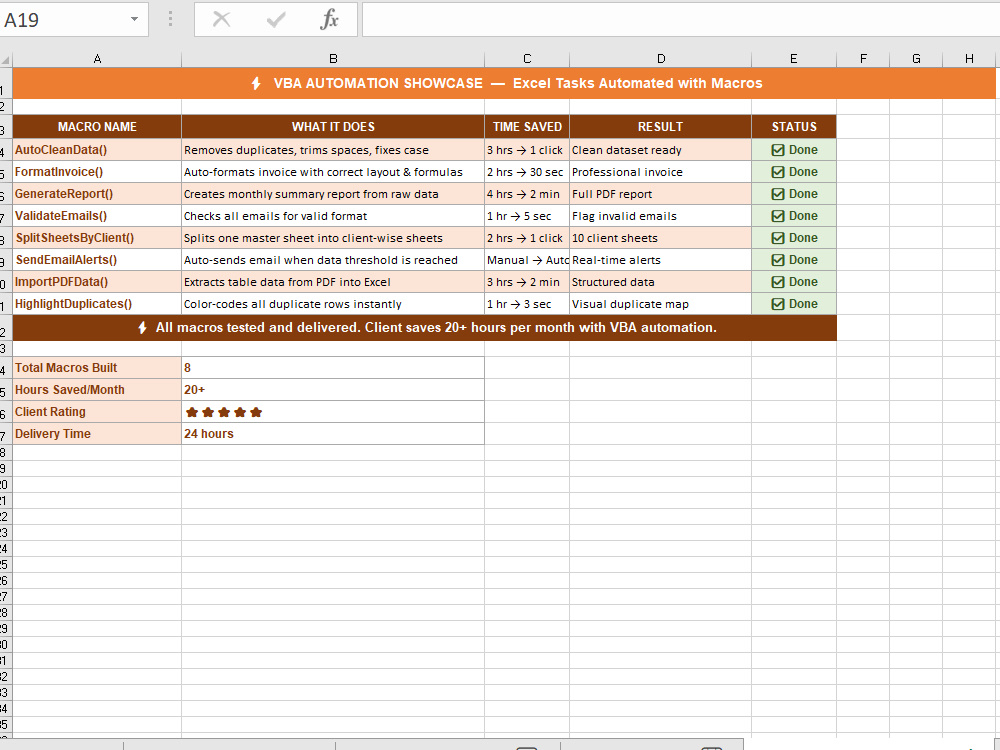Click Done checkbox cell for ImportPDFData() row
Screen dimensions: 1000x750
pyautogui.click(x=794, y=282)
